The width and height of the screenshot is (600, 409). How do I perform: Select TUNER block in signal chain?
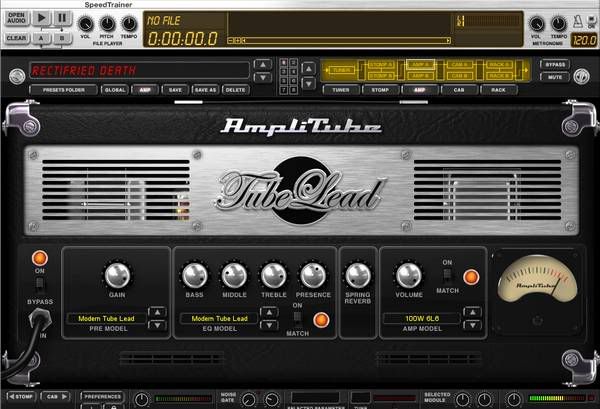click(341, 70)
